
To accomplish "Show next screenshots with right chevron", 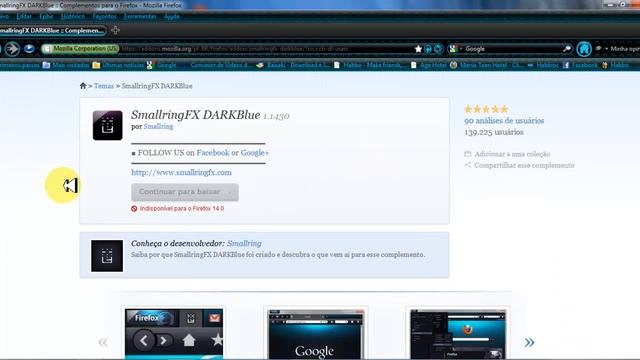I will click(x=529, y=342).
